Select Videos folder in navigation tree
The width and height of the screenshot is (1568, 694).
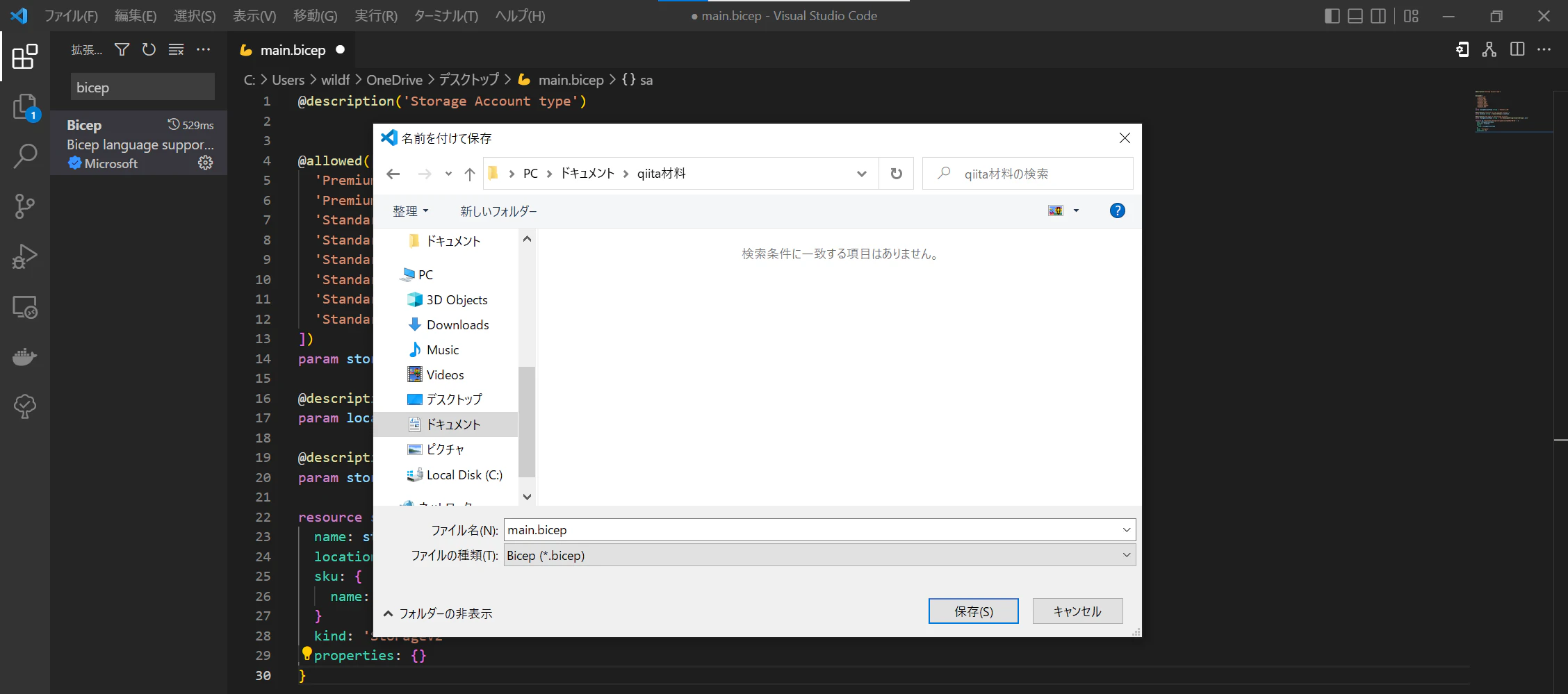tap(445, 374)
